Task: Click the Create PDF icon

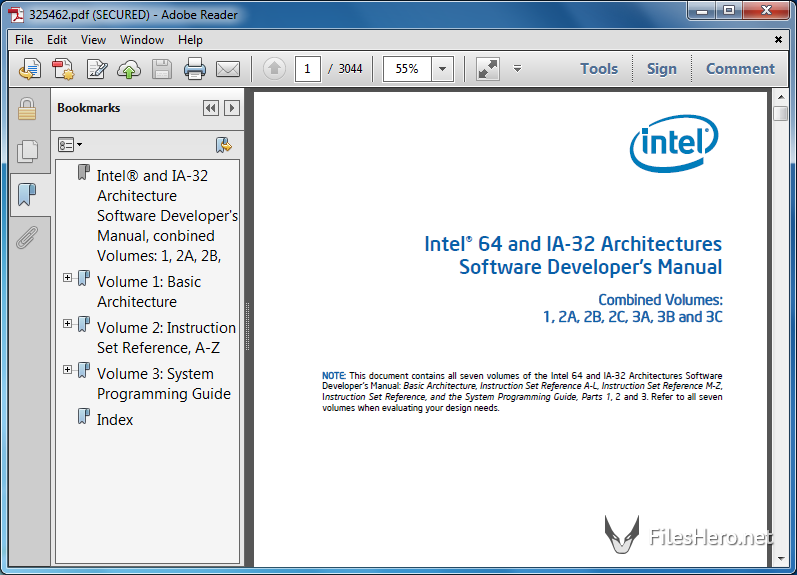Action: 63,69
